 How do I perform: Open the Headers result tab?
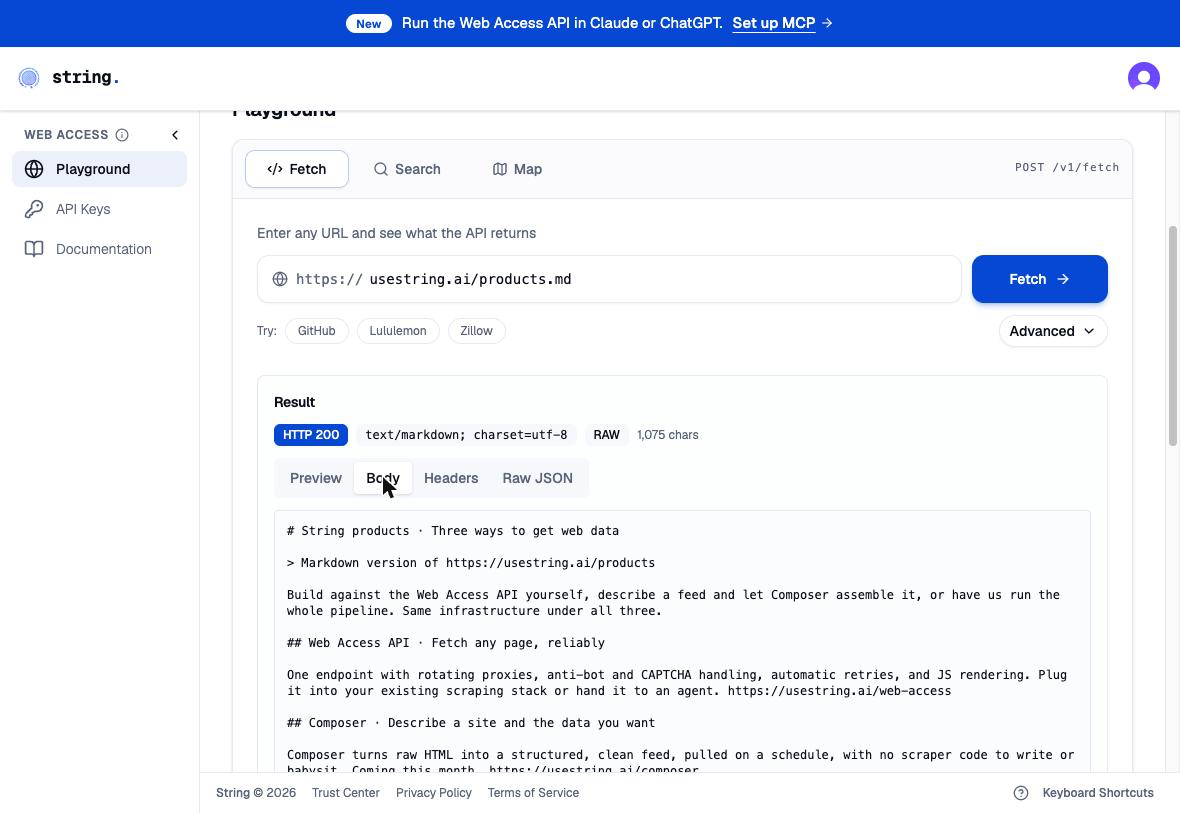[451, 479]
